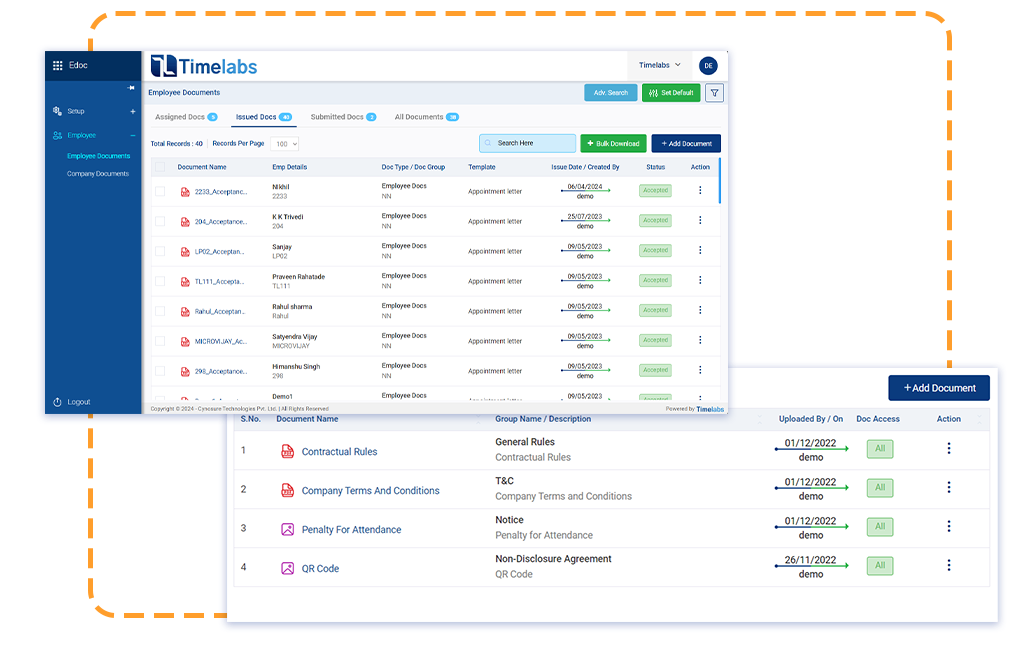Open the Company Terms And Conditions link
Viewport: 1024px width, 650px height.
[370, 491]
